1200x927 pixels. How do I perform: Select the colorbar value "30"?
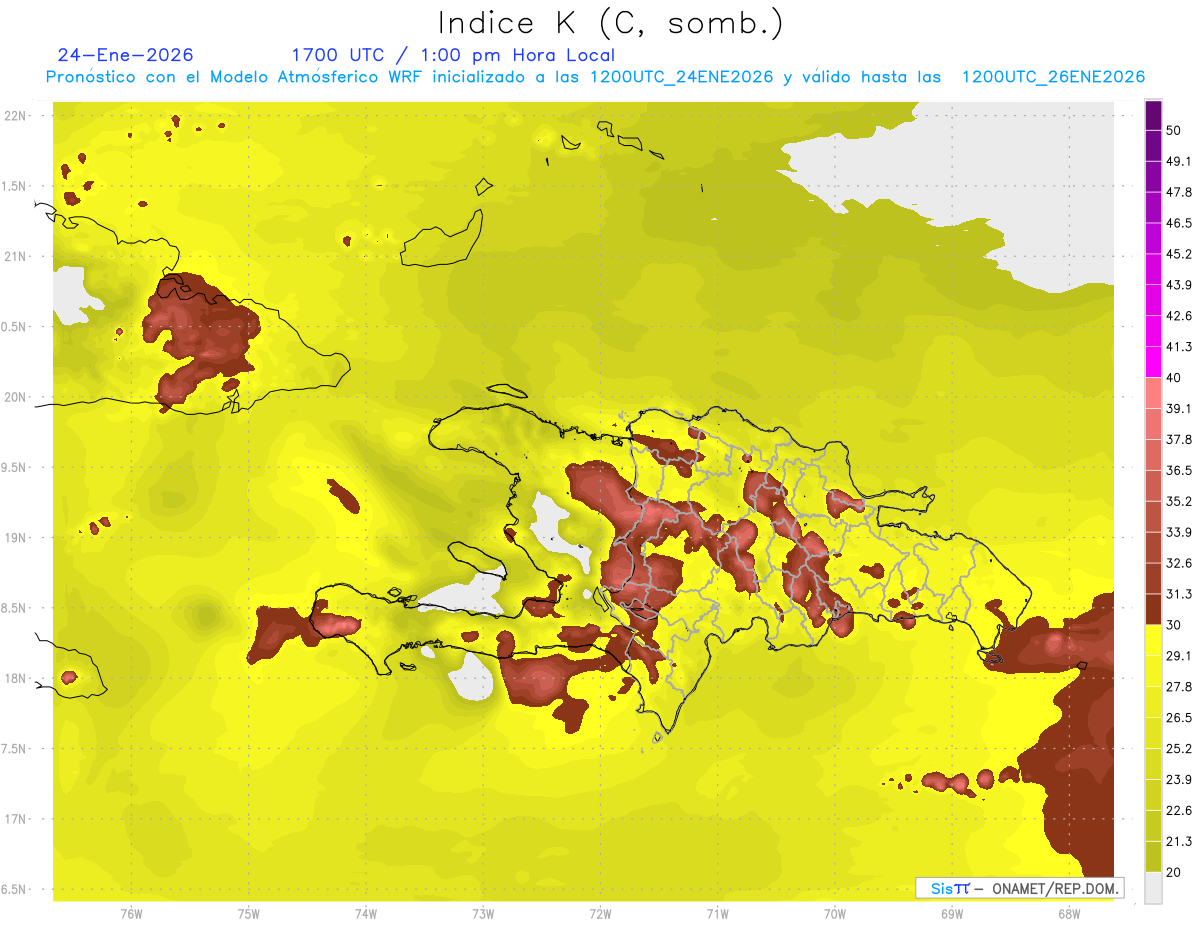(x=1174, y=625)
